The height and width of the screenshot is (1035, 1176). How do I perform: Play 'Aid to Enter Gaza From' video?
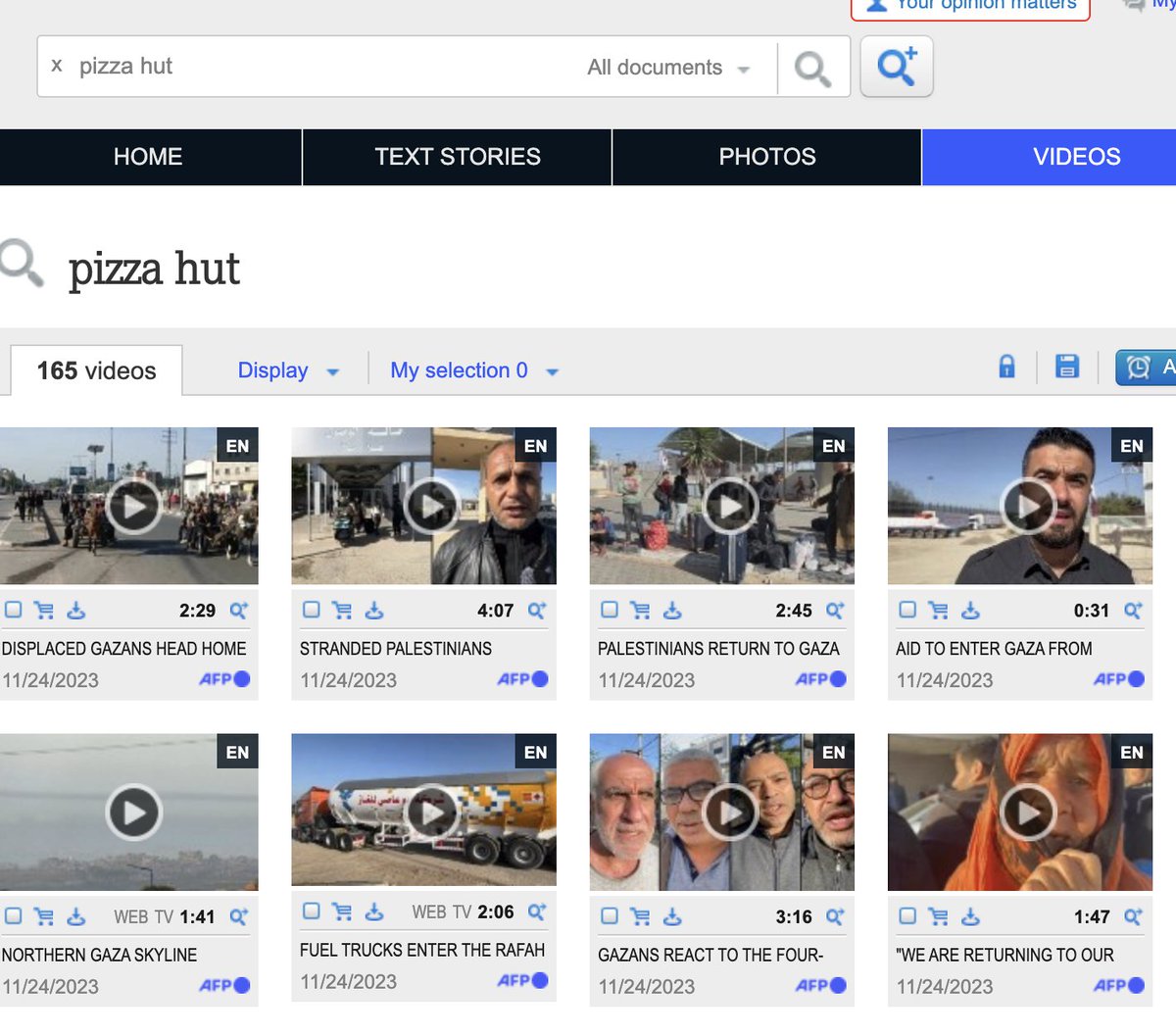pos(1028,506)
